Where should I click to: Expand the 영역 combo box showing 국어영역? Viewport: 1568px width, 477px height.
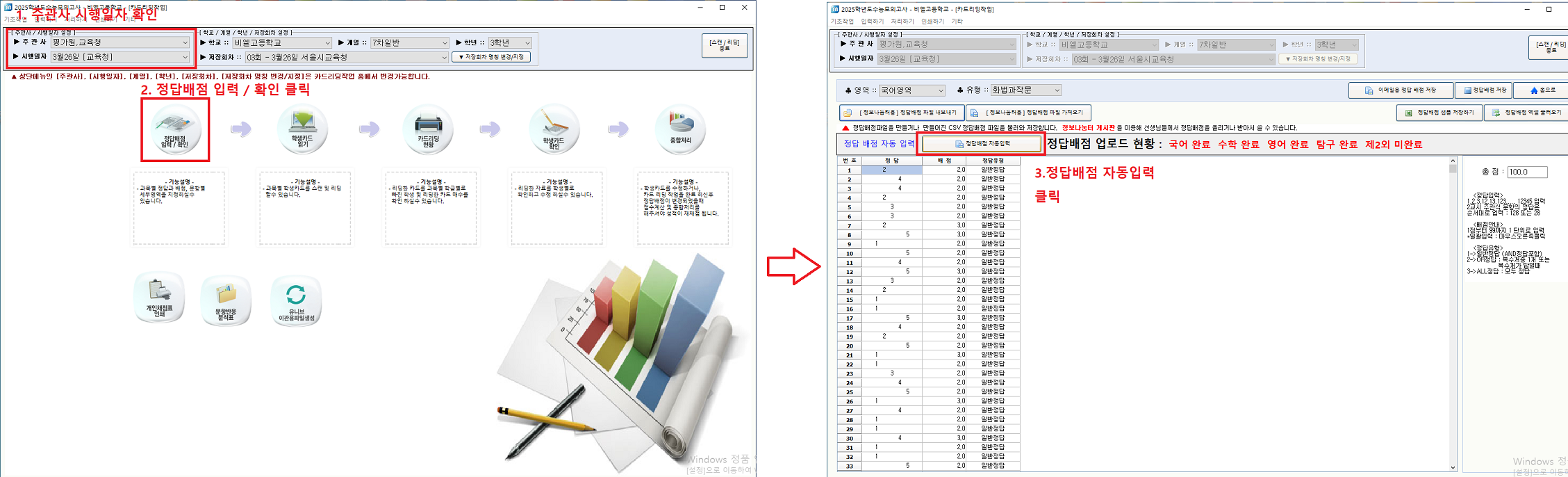tap(940, 90)
